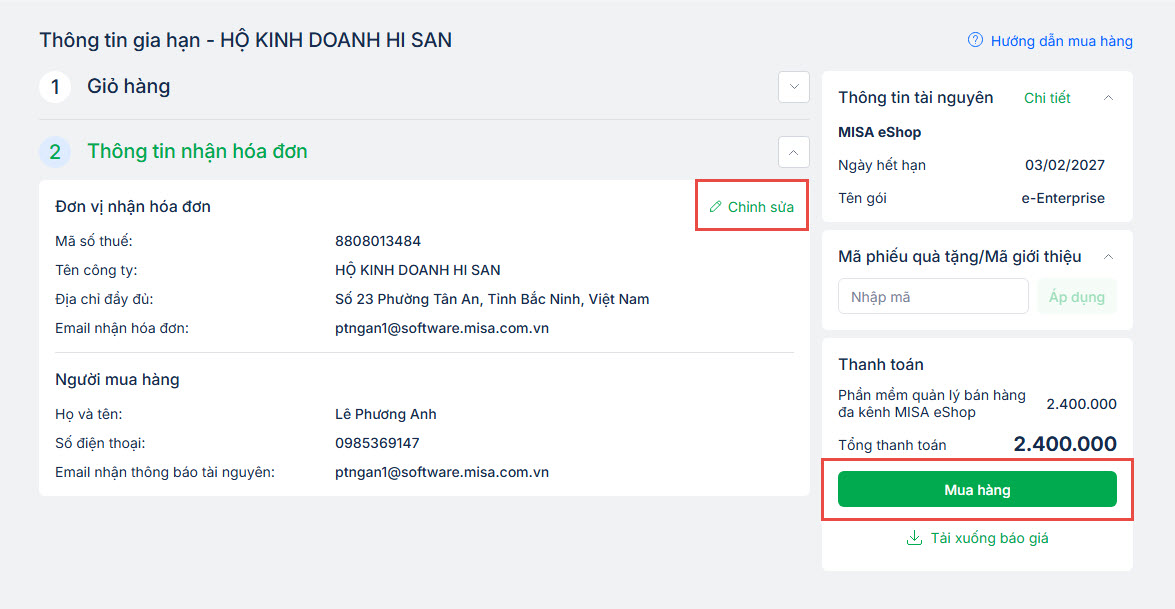Viewport: 1175px width, 609px height.
Task: Click Chỉnh sửa to edit invoice info
Action: pos(760,207)
